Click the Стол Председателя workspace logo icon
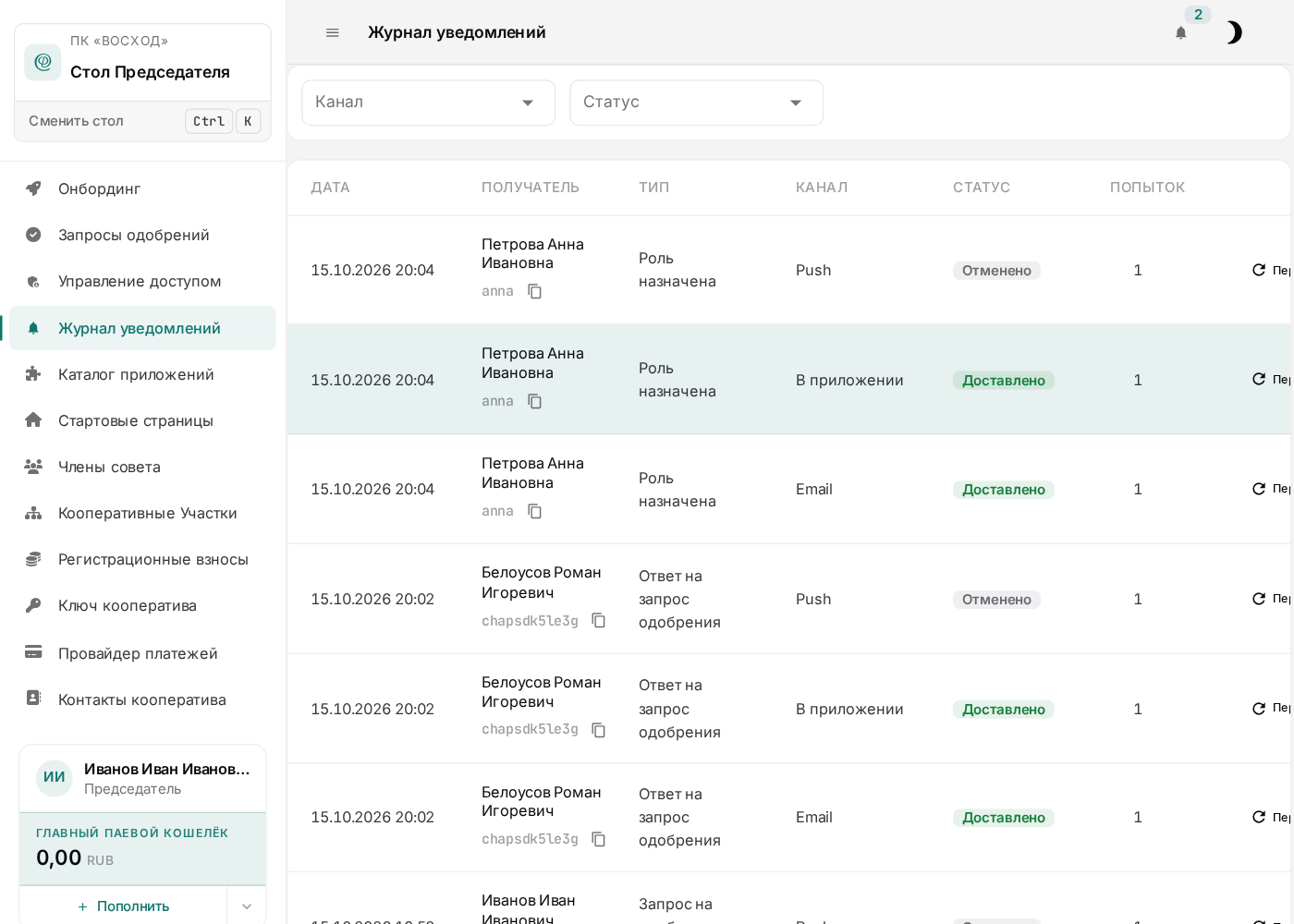This screenshot has width=1294, height=924. tap(43, 62)
